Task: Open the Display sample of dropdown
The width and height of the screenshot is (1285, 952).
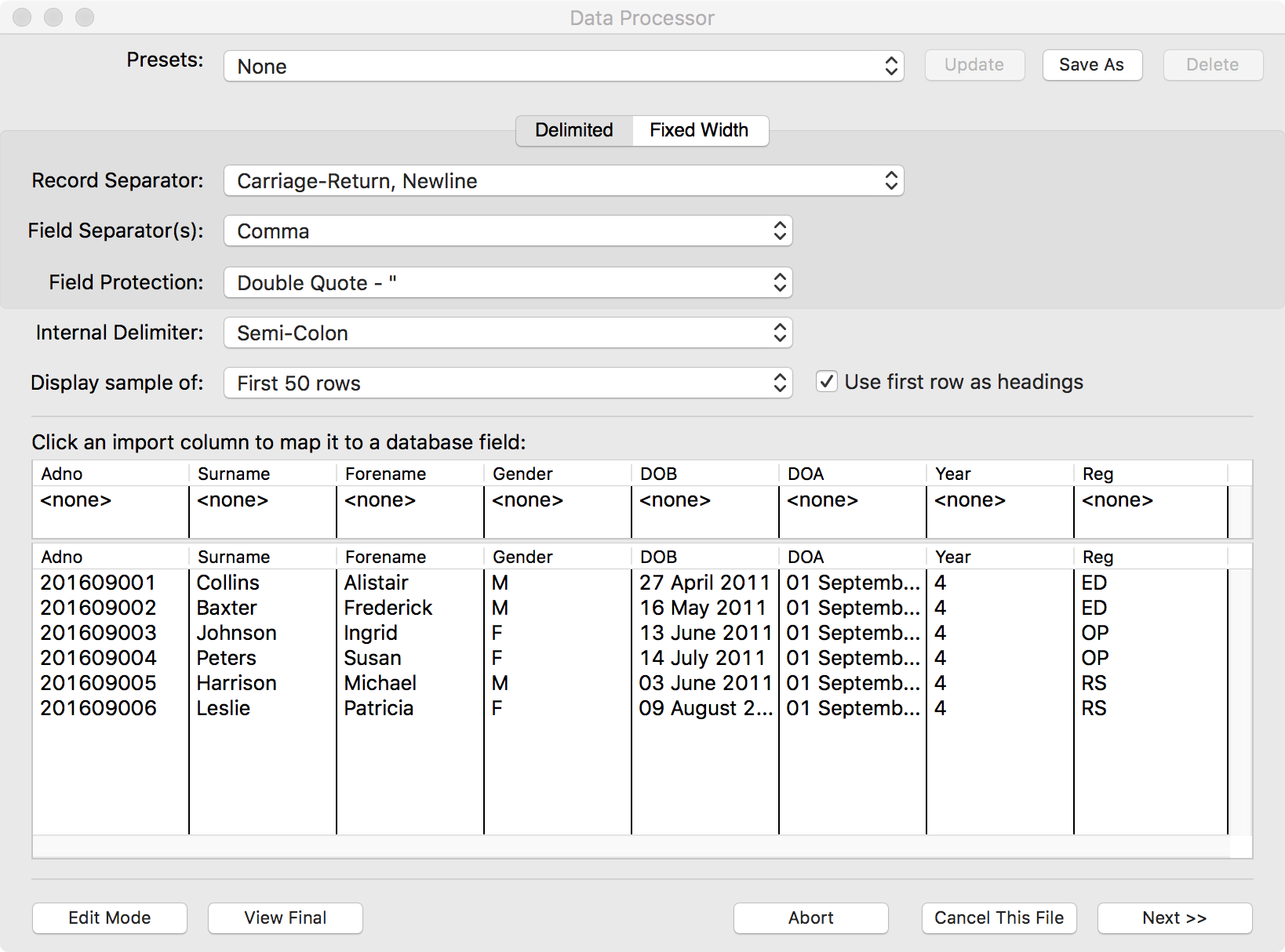Action: (x=508, y=383)
